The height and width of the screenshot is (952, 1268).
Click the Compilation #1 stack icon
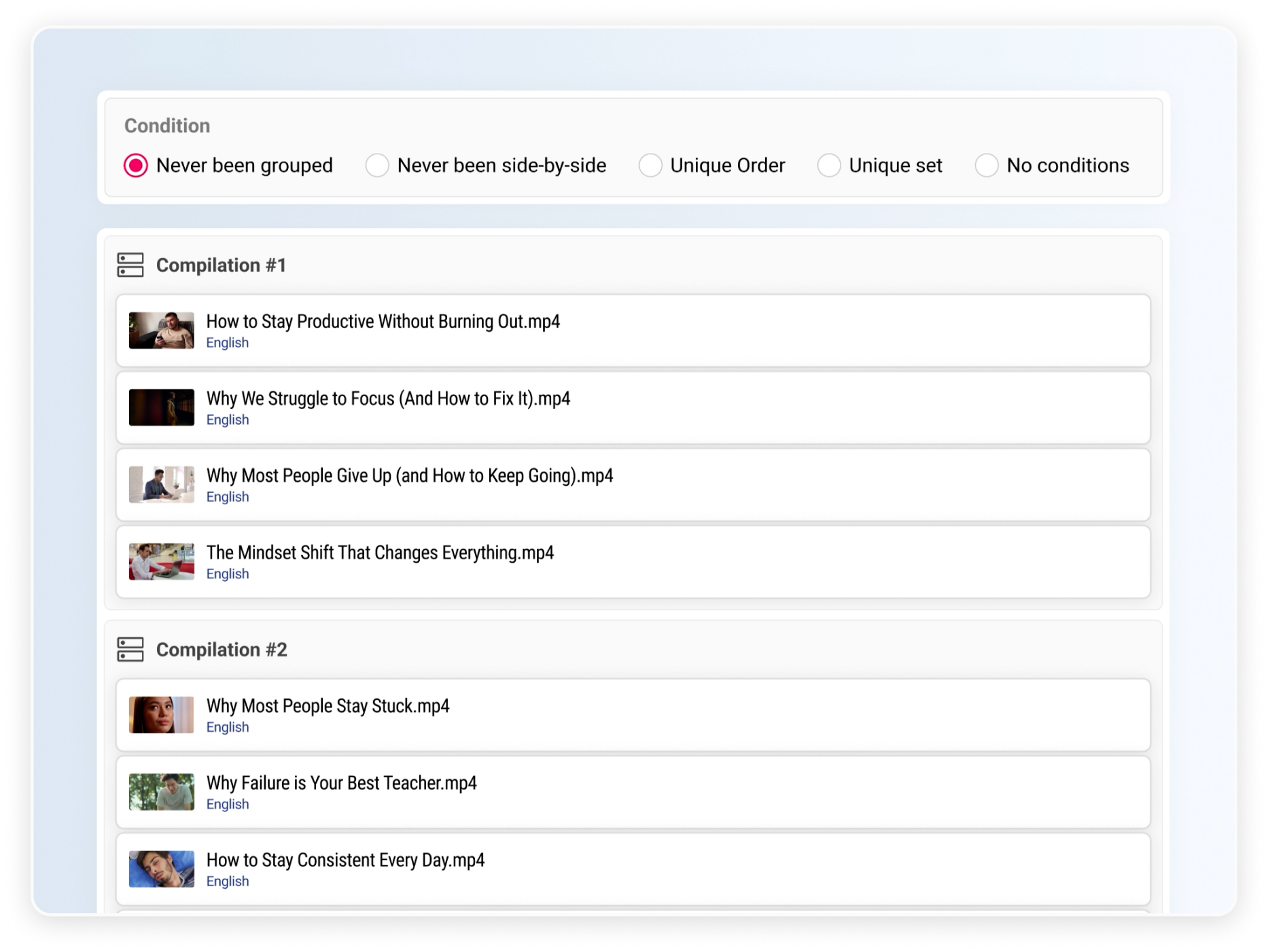(x=130, y=265)
